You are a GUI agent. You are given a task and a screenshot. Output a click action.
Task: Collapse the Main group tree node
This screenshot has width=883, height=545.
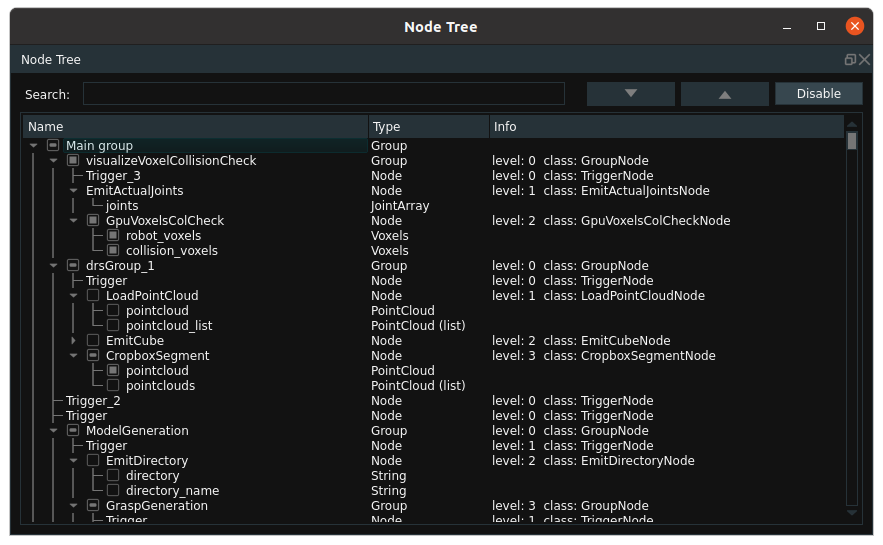[34, 145]
